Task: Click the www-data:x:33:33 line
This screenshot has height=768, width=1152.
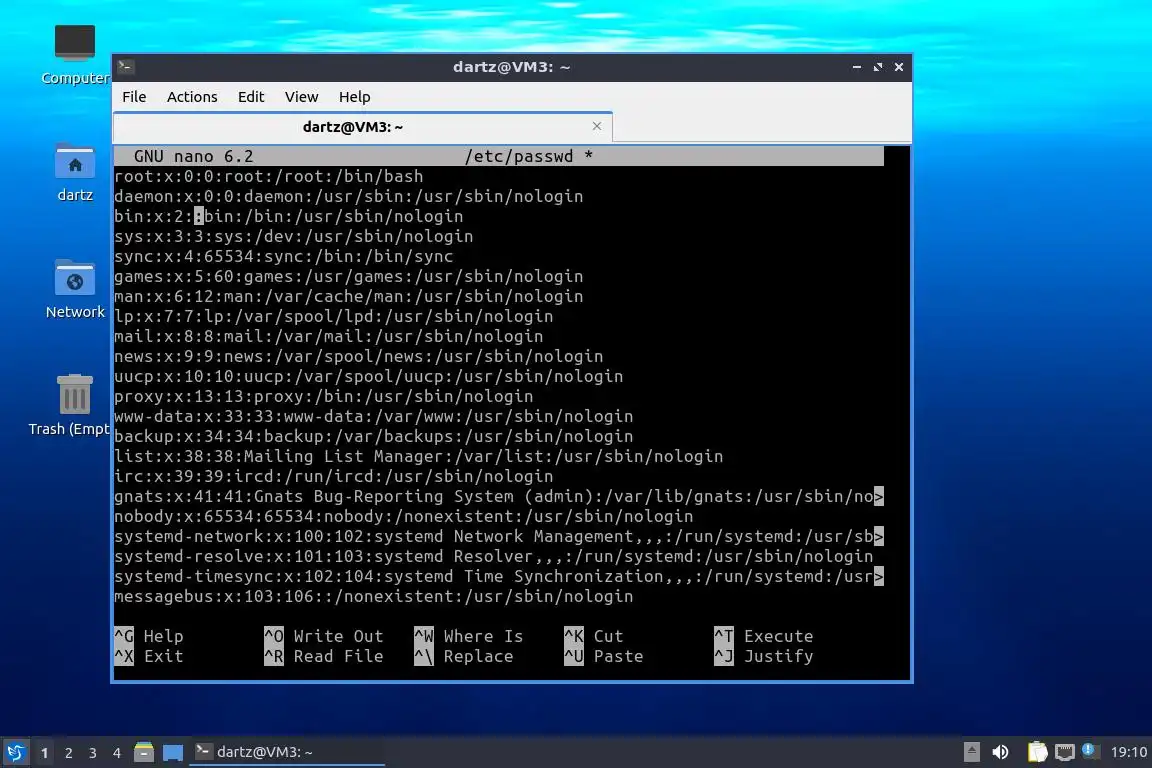Action: 374,416
